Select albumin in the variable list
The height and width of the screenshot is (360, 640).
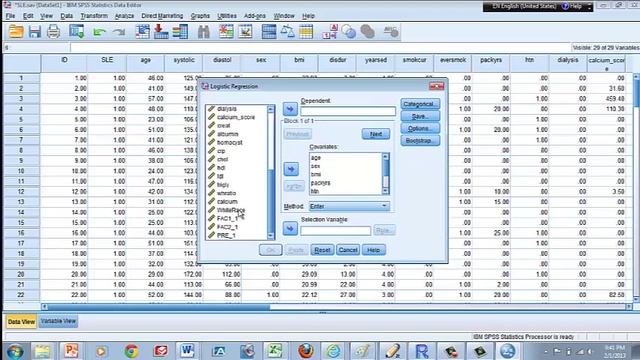pyautogui.click(x=227, y=134)
